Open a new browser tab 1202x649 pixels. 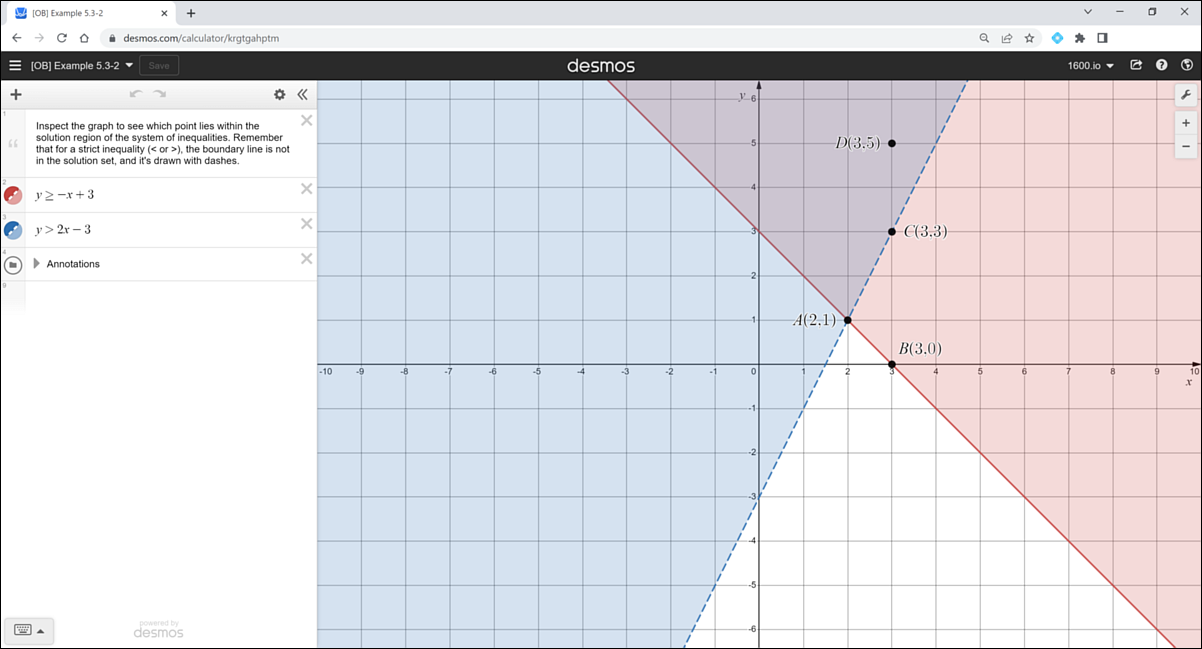(x=191, y=13)
